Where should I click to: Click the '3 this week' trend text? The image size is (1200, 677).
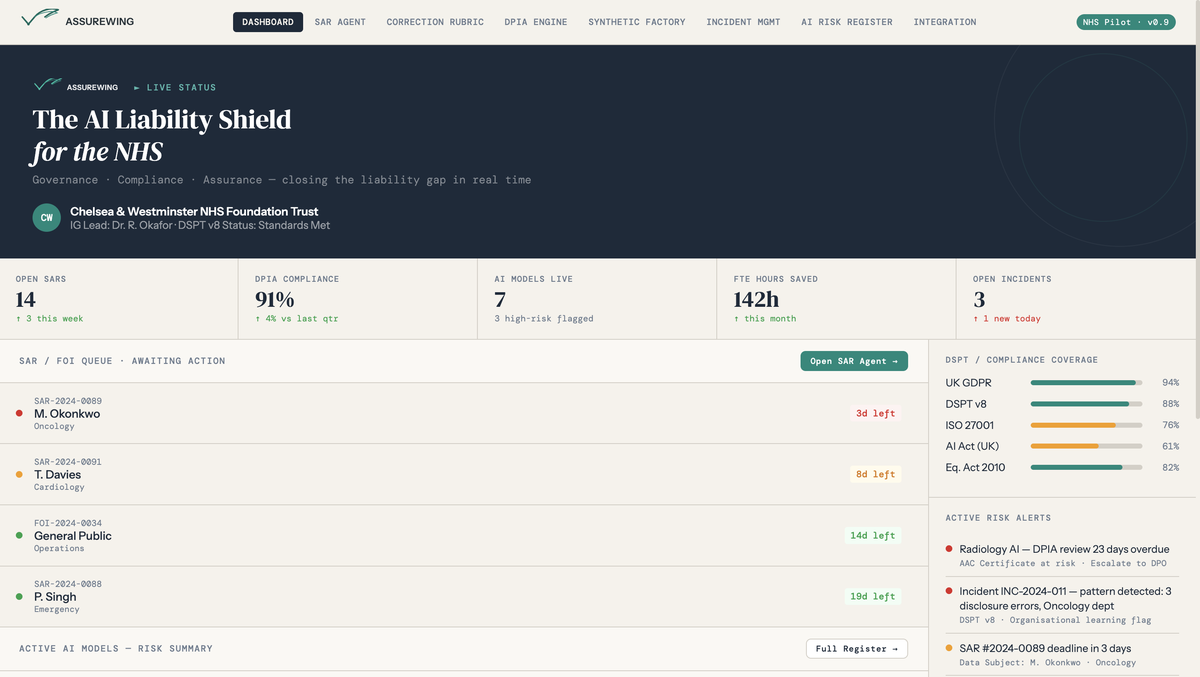pyautogui.click(x=50, y=319)
